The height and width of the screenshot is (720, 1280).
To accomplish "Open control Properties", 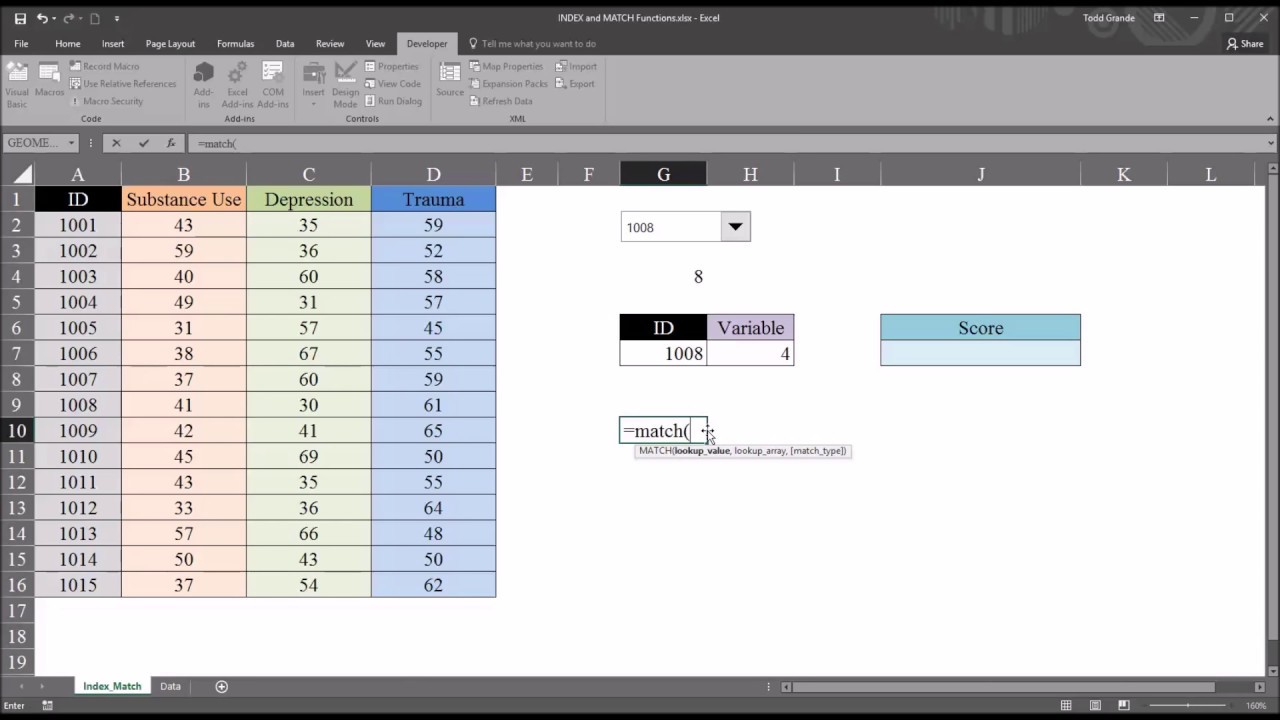I will 392,66.
